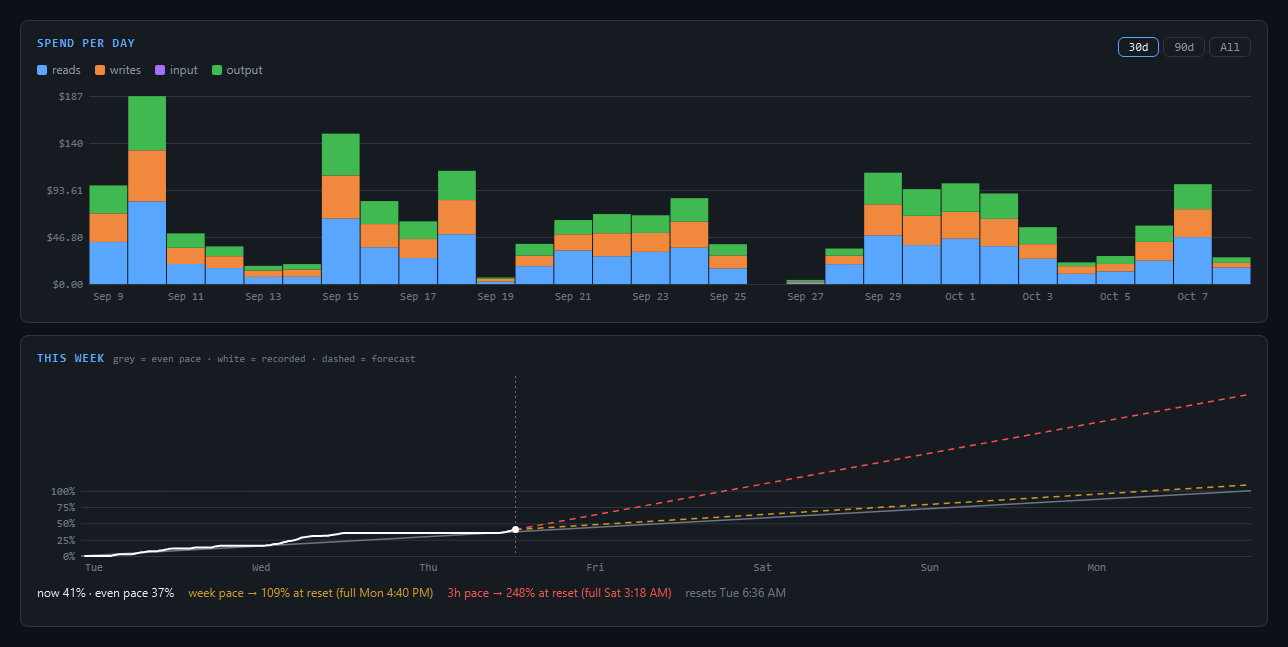This screenshot has height=647, width=1288.
Task: Toggle the input legend swatch
Action: [160, 70]
